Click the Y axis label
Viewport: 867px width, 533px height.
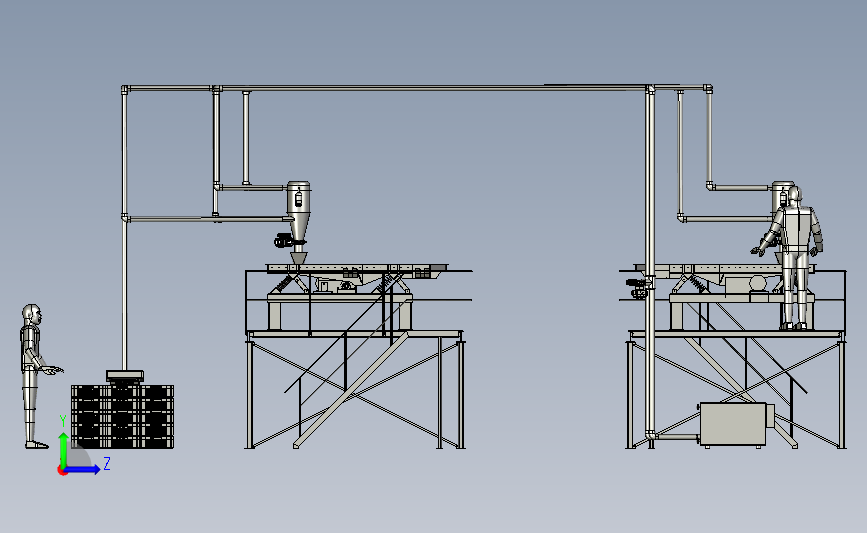[62, 421]
